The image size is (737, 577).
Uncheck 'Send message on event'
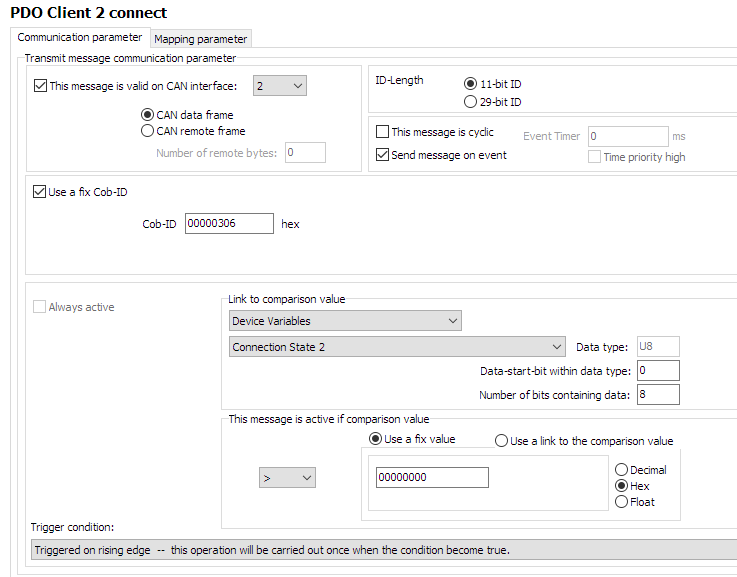[382, 155]
